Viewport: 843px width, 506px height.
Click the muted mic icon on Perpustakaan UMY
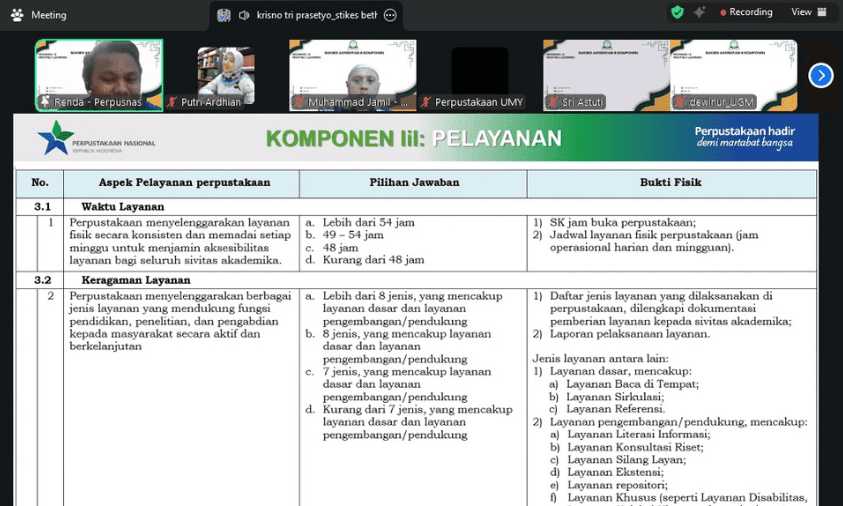[426, 102]
